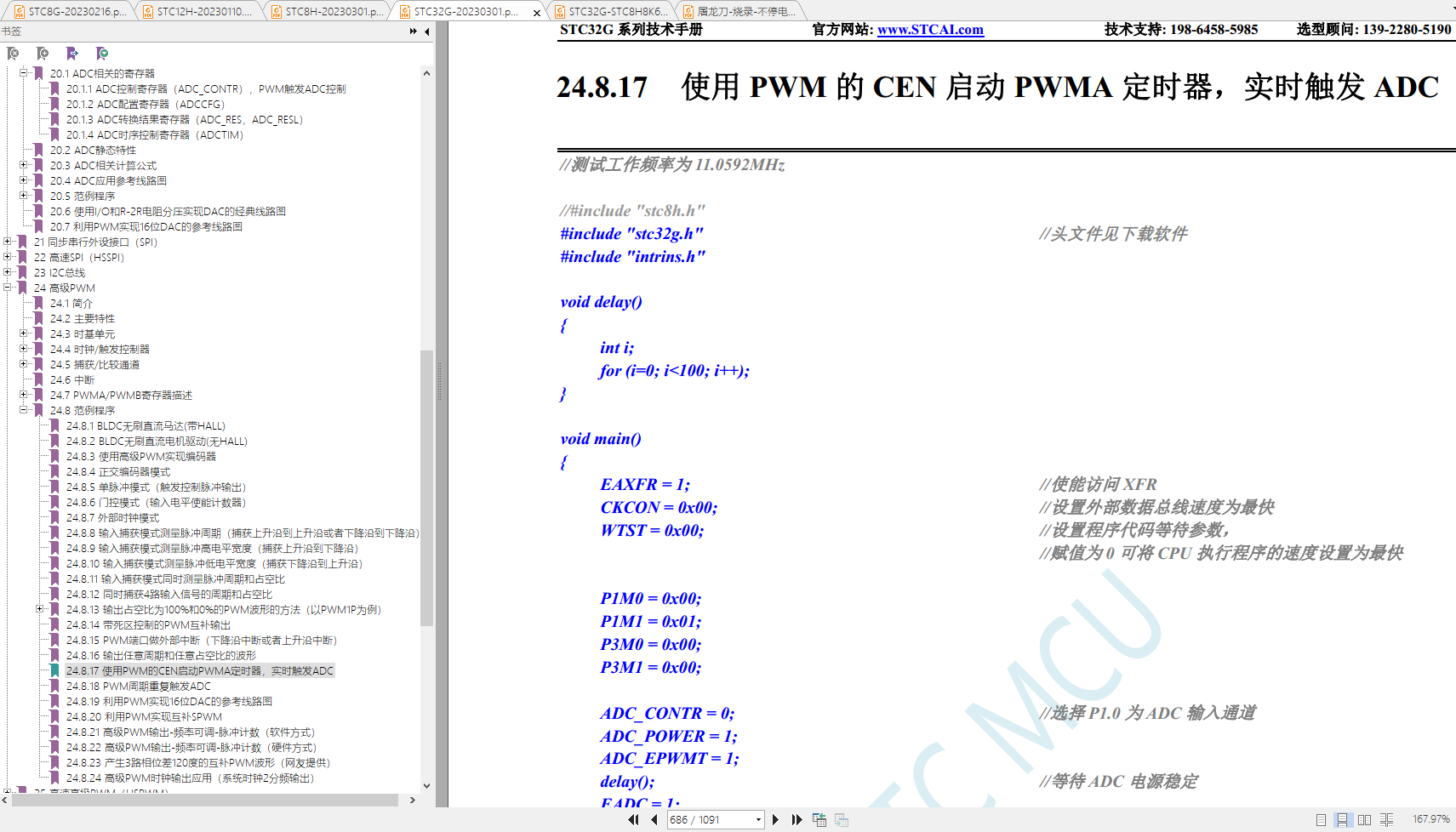This screenshot has height=832, width=1456.
Task: Open bookmark 20.2 ADC静态特性
Action: coord(93,150)
